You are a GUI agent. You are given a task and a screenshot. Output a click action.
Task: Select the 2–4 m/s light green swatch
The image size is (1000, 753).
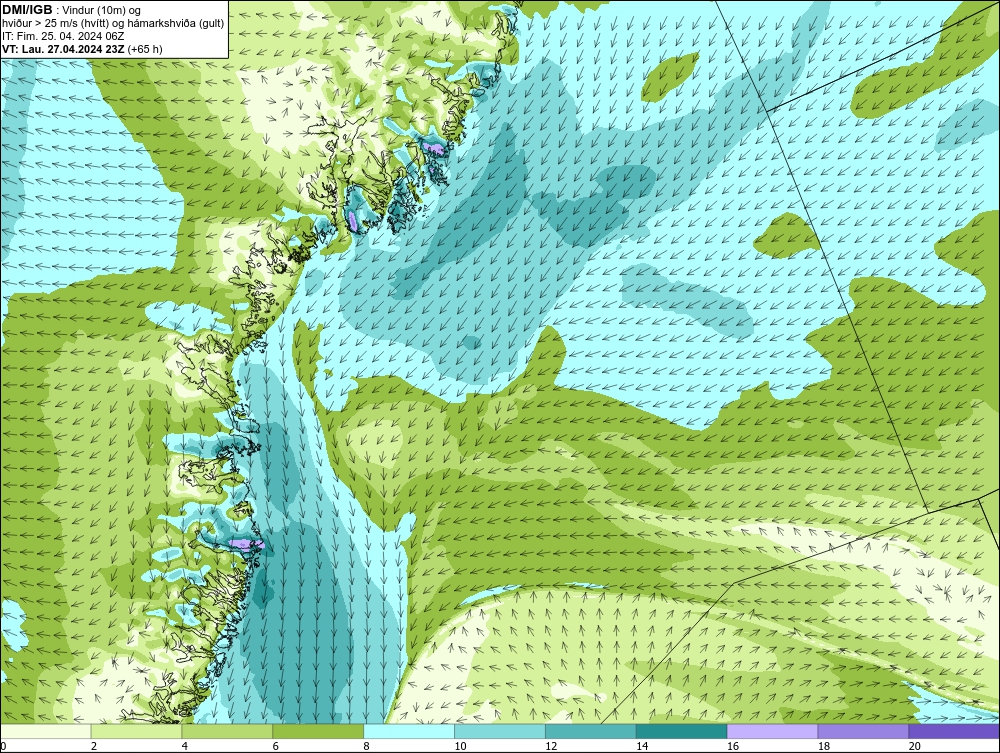(x=136, y=731)
